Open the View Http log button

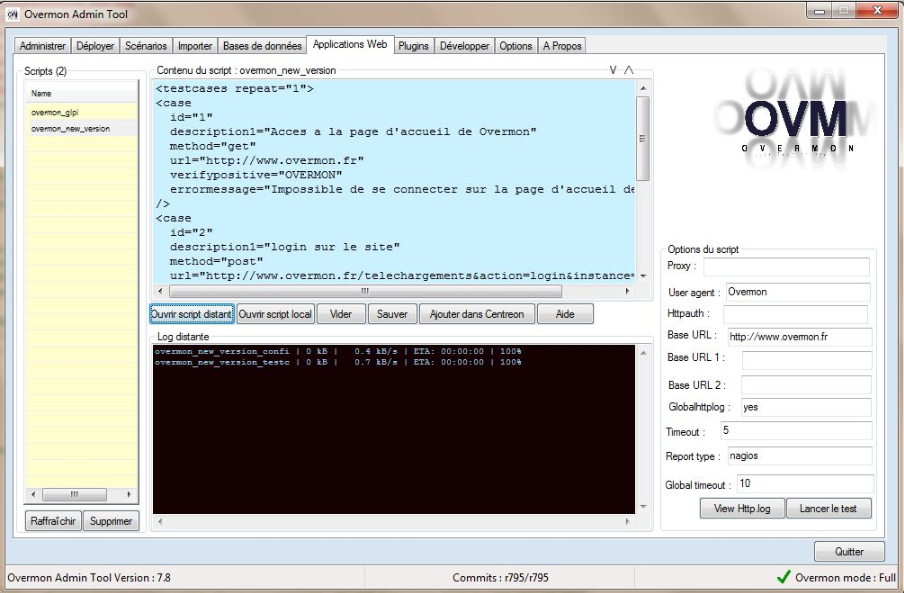coord(742,509)
